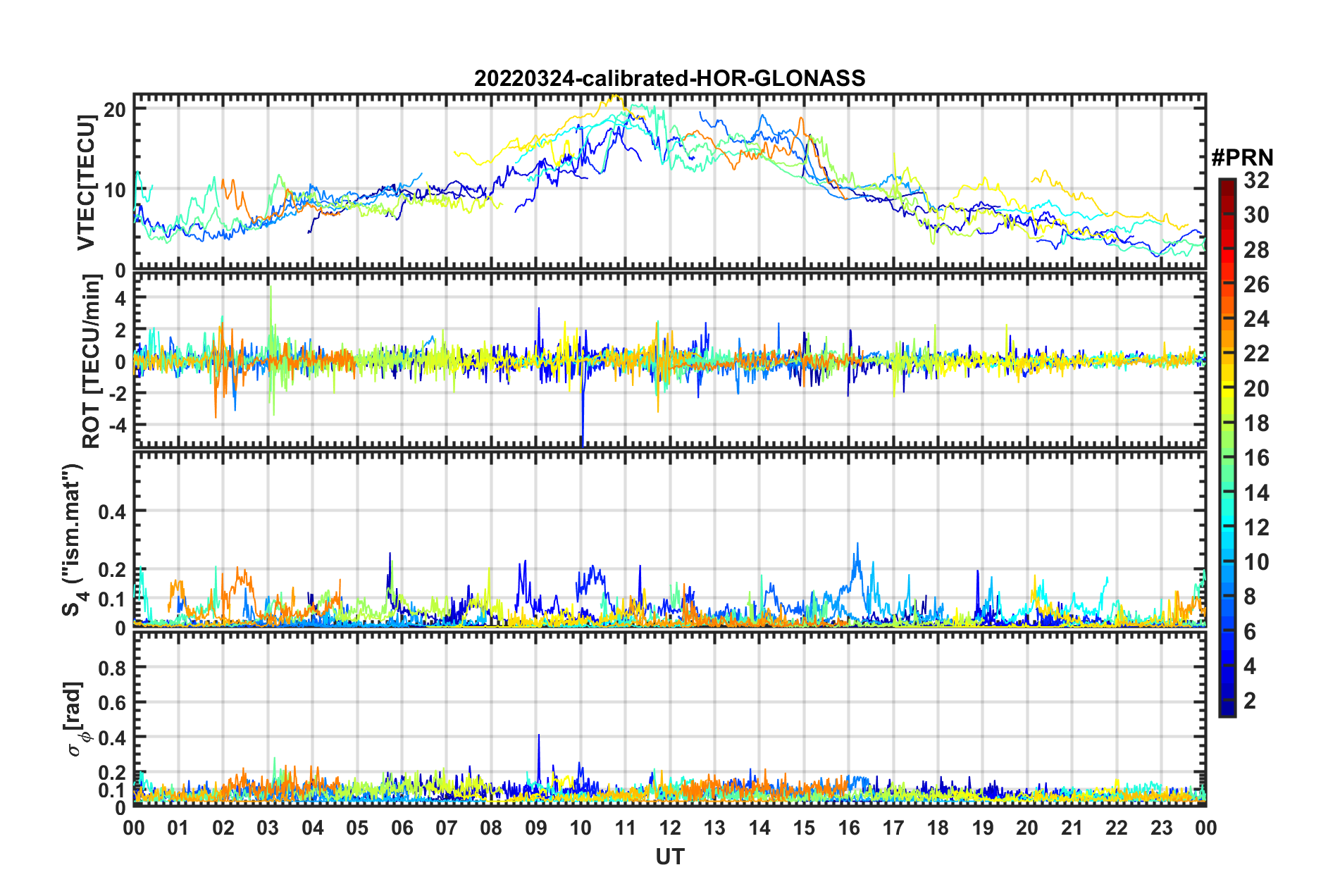
Task: Click colorbar tick label 22
Action: pos(1256,354)
